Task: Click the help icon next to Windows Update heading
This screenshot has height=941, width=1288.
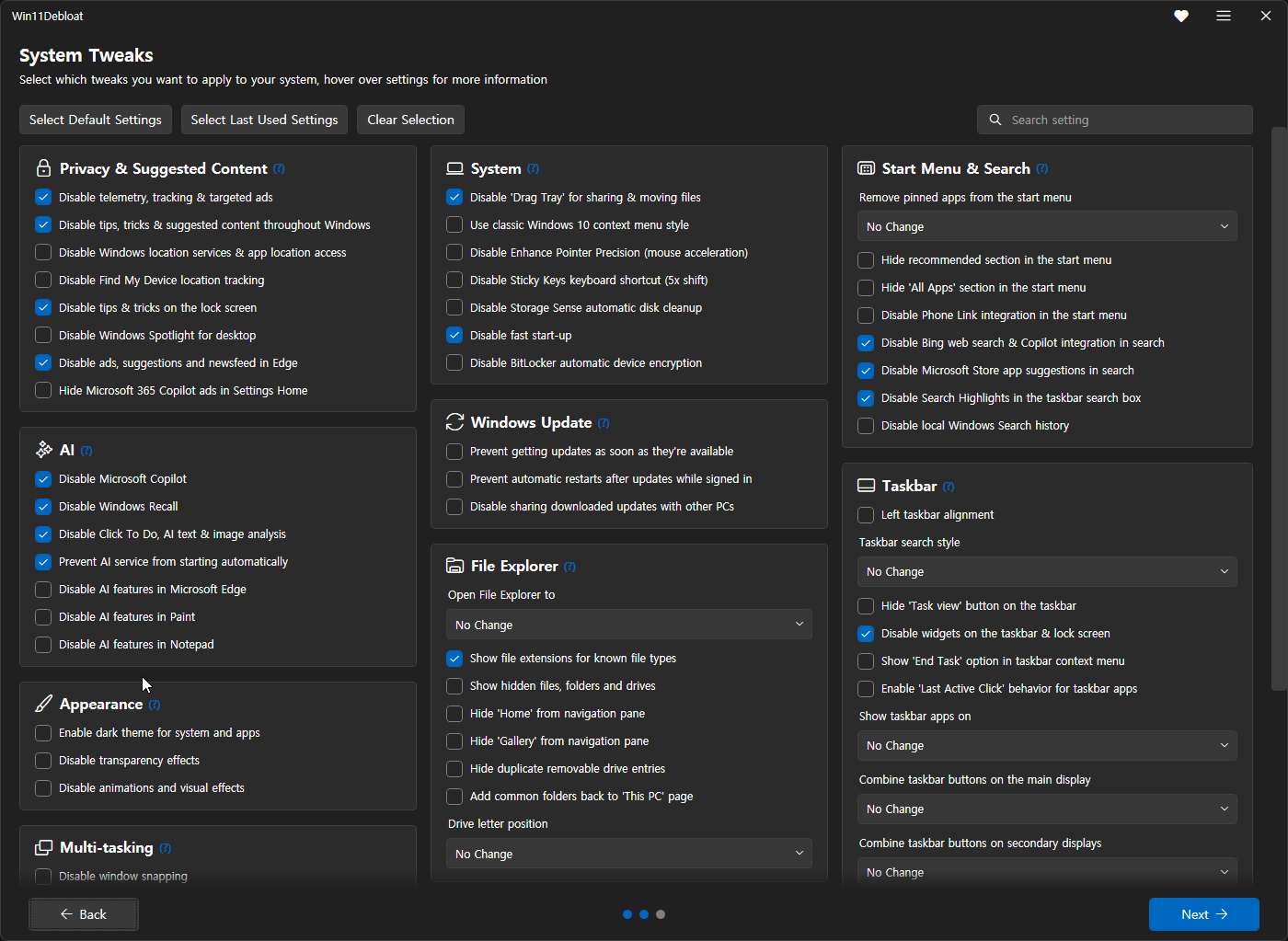Action: (604, 423)
